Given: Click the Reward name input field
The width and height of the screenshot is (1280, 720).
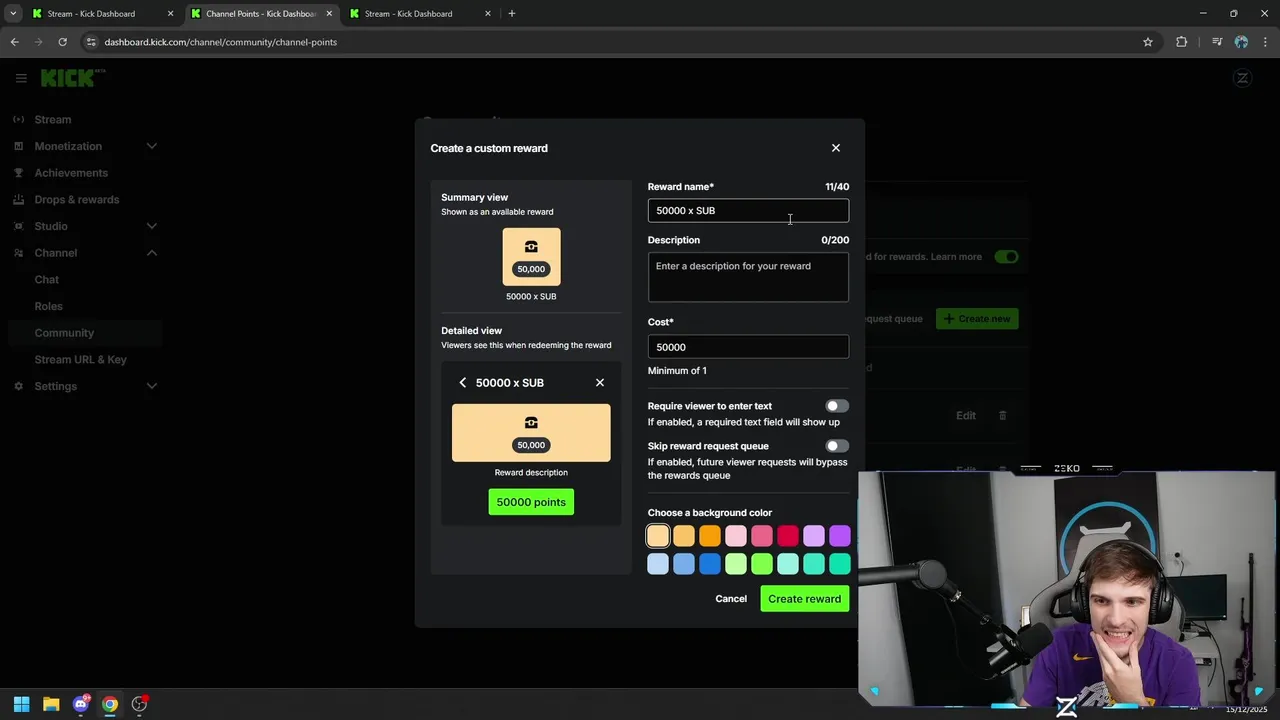Looking at the screenshot, I should 748,210.
